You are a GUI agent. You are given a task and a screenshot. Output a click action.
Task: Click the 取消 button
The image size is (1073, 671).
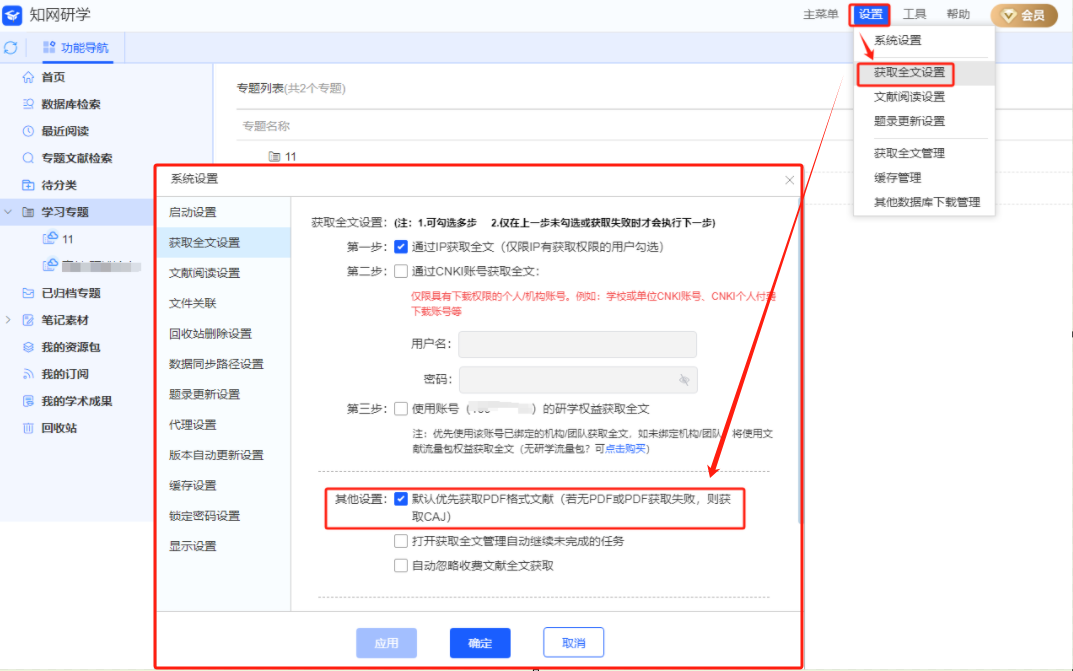(573, 643)
